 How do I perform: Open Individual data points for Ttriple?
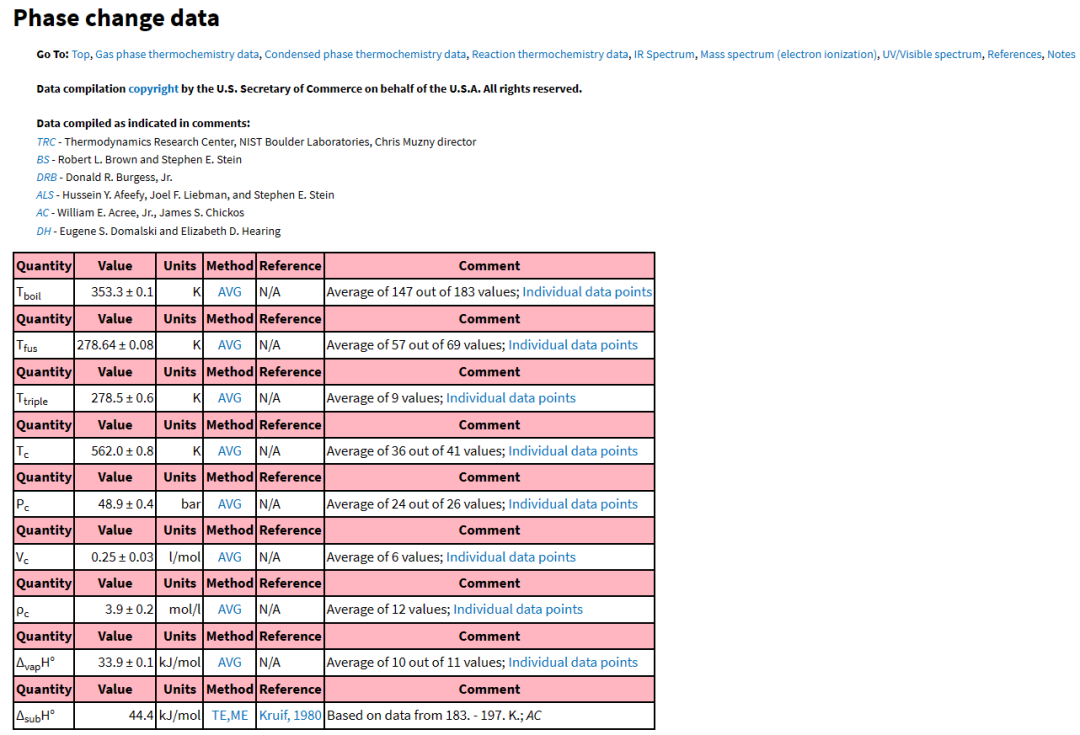point(511,397)
